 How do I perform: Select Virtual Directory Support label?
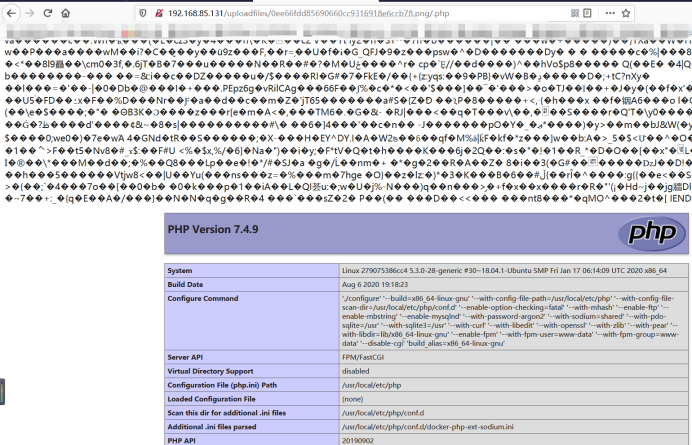click(x=210, y=371)
